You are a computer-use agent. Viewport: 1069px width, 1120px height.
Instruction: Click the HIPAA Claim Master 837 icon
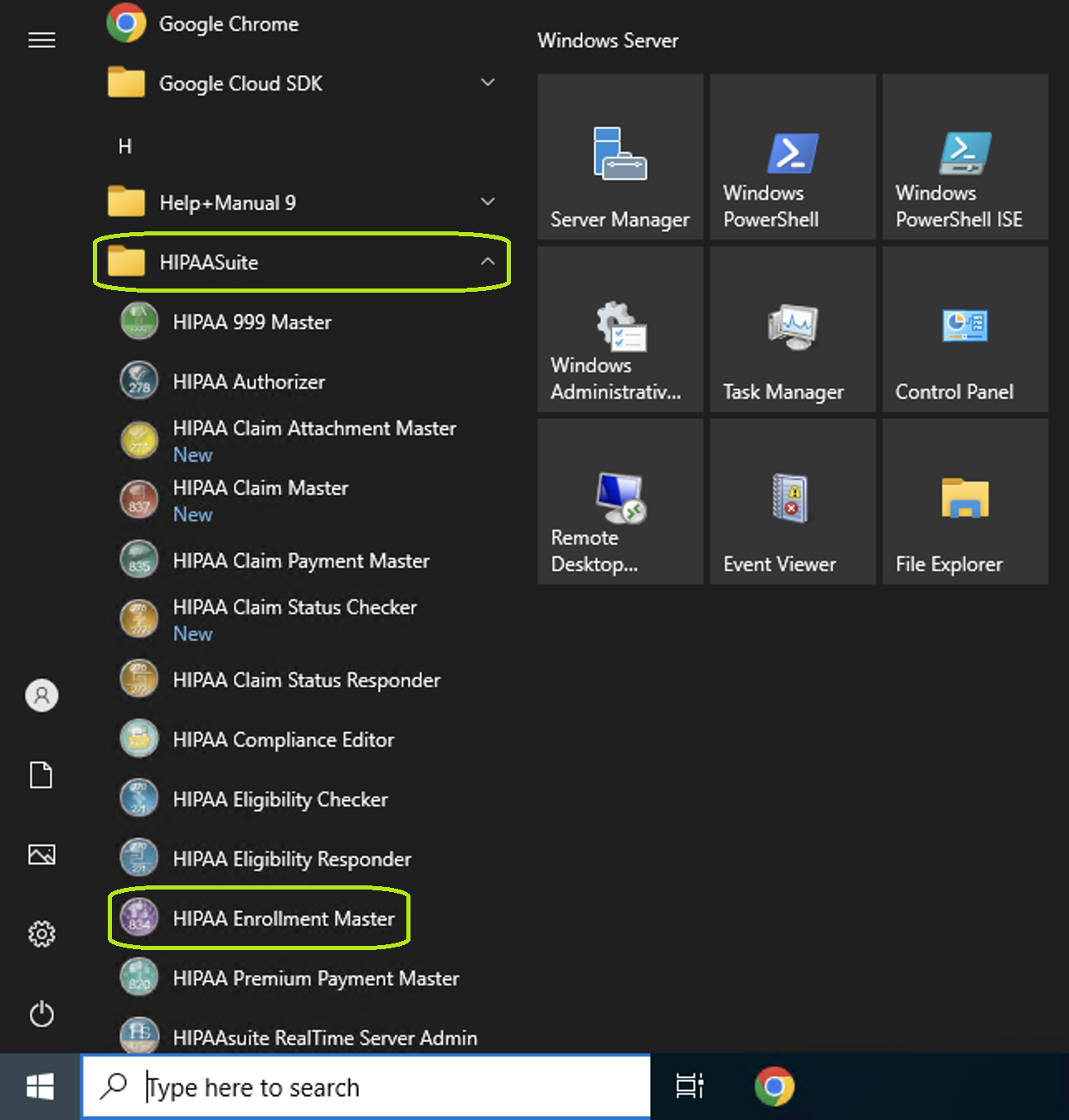[139, 501]
